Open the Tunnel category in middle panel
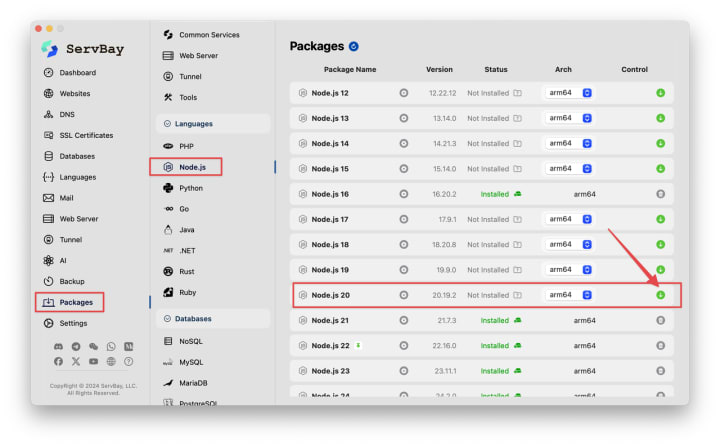This screenshot has width=720, height=446. [183, 76]
